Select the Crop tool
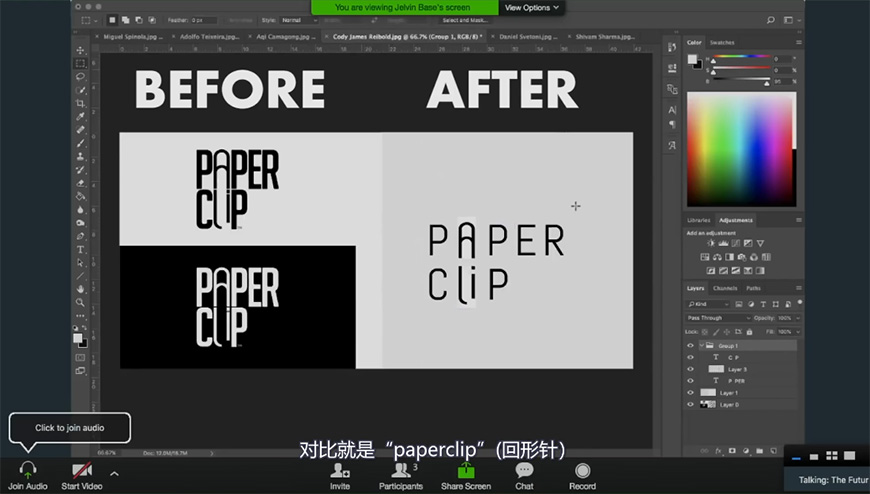The image size is (870, 494). [x=80, y=103]
